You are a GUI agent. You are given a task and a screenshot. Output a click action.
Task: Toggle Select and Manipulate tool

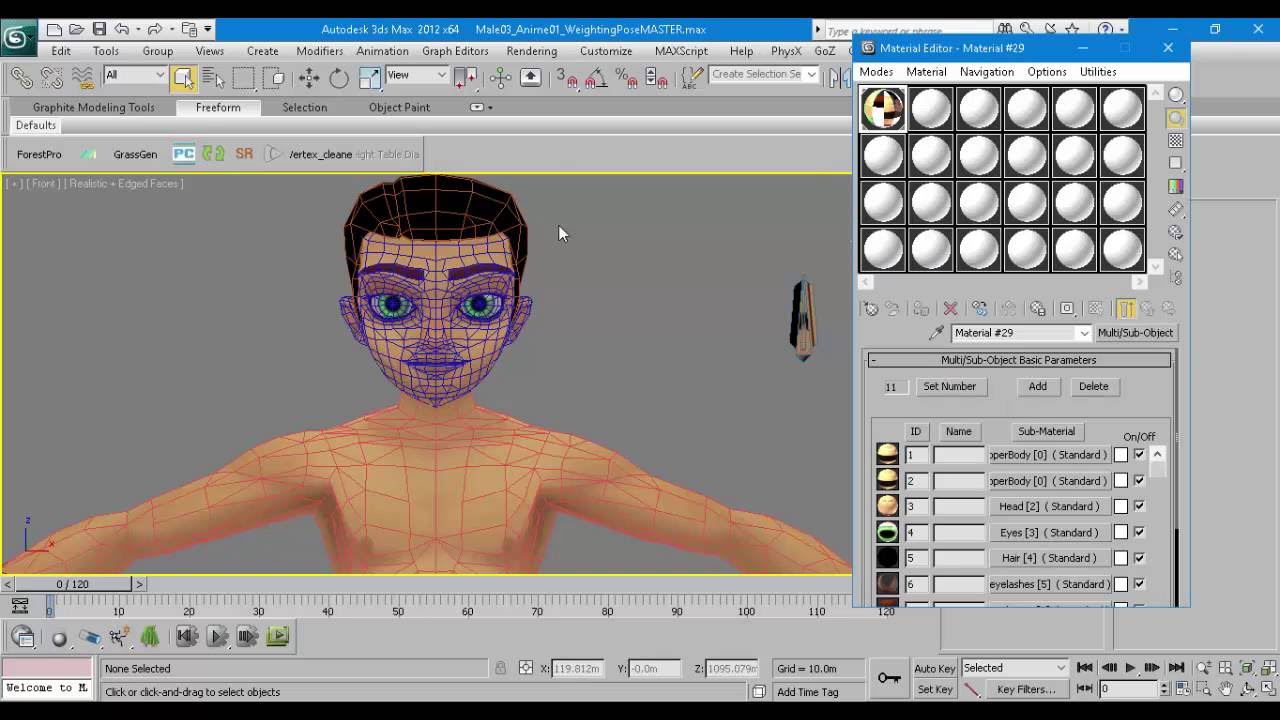pos(501,77)
